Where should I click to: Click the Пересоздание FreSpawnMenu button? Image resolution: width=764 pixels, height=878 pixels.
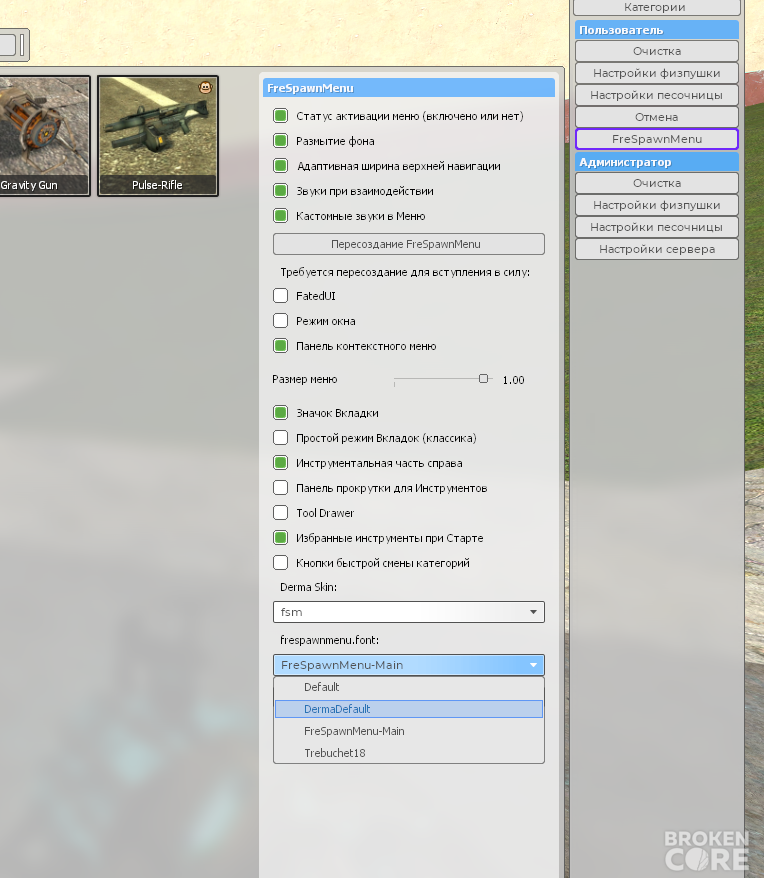[x=408, y=244]
